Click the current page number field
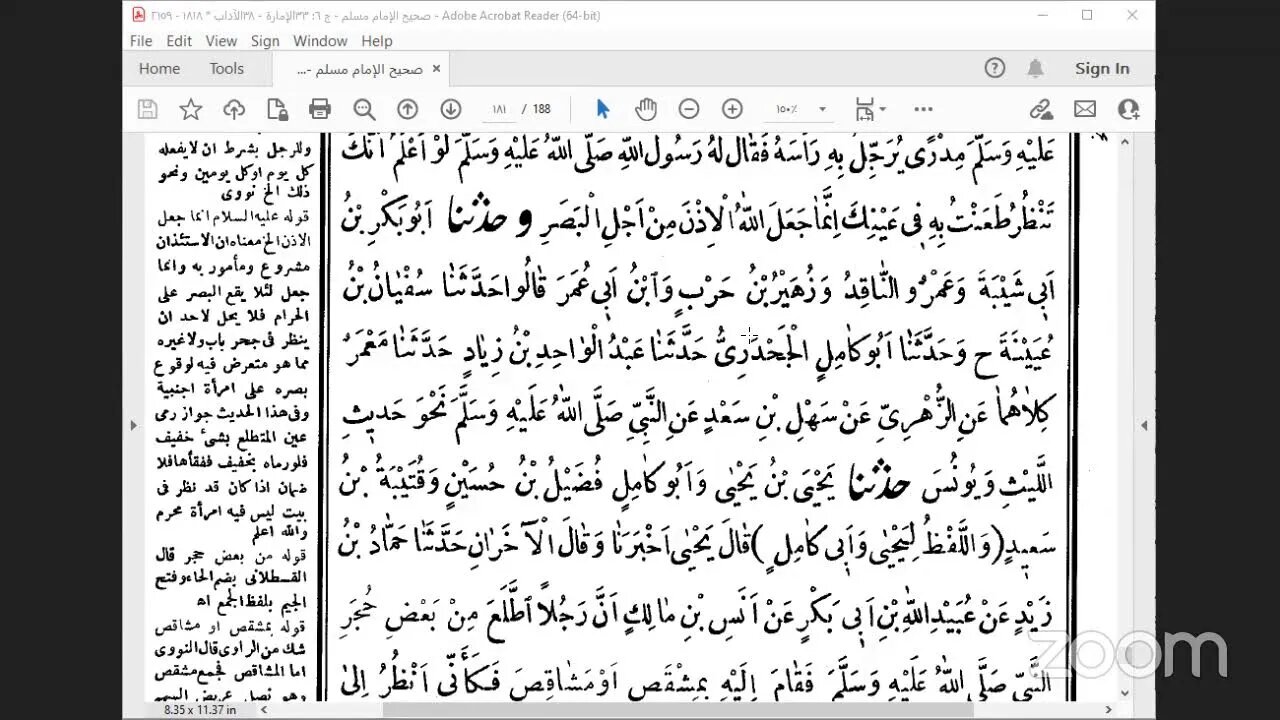Viewport: 1280px width, 720px height. point(498,109)
